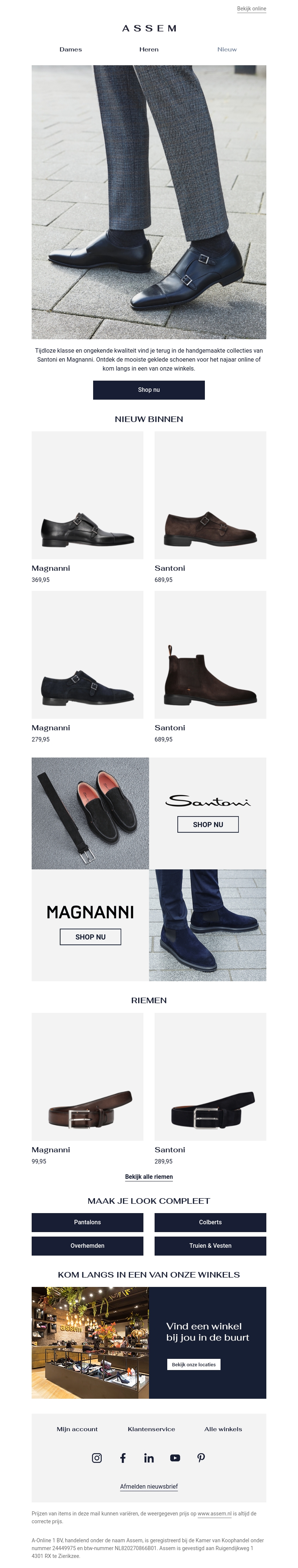Switch to the Dames tab
This screenshot has height=1568, width=298.
click(x=71, y=49)
